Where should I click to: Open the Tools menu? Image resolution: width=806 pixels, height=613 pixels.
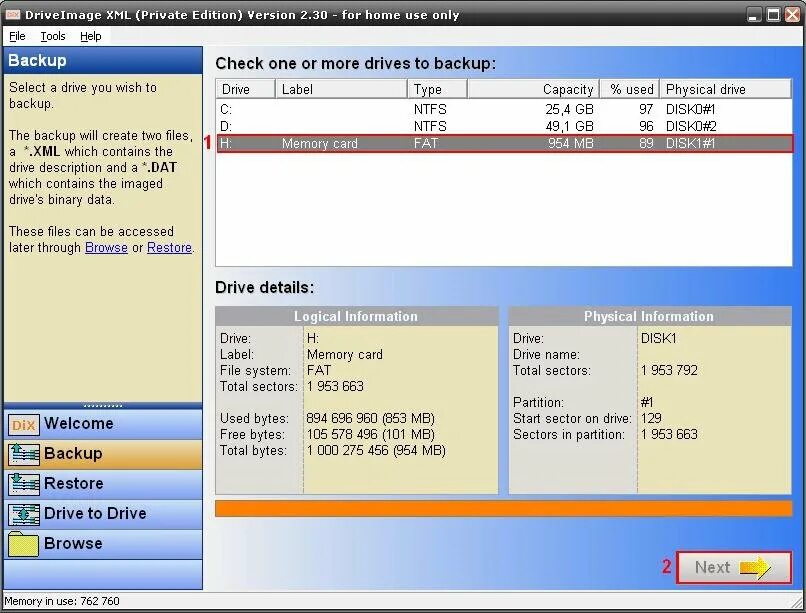[x=53, y=36]
